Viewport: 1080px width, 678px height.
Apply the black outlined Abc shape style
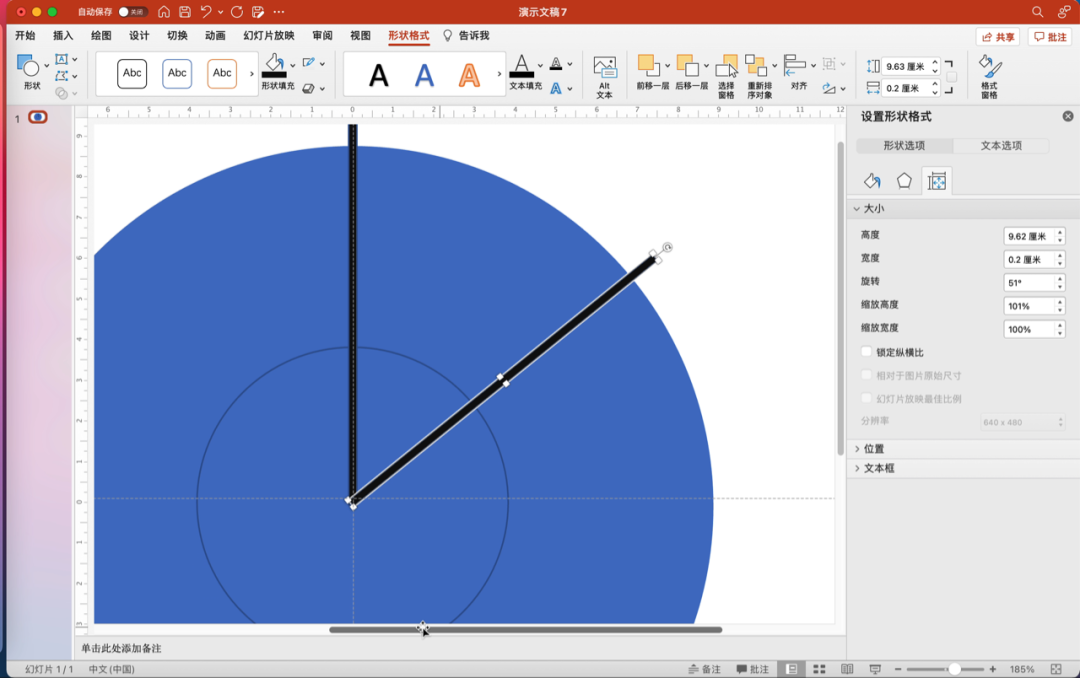[132, 73]
